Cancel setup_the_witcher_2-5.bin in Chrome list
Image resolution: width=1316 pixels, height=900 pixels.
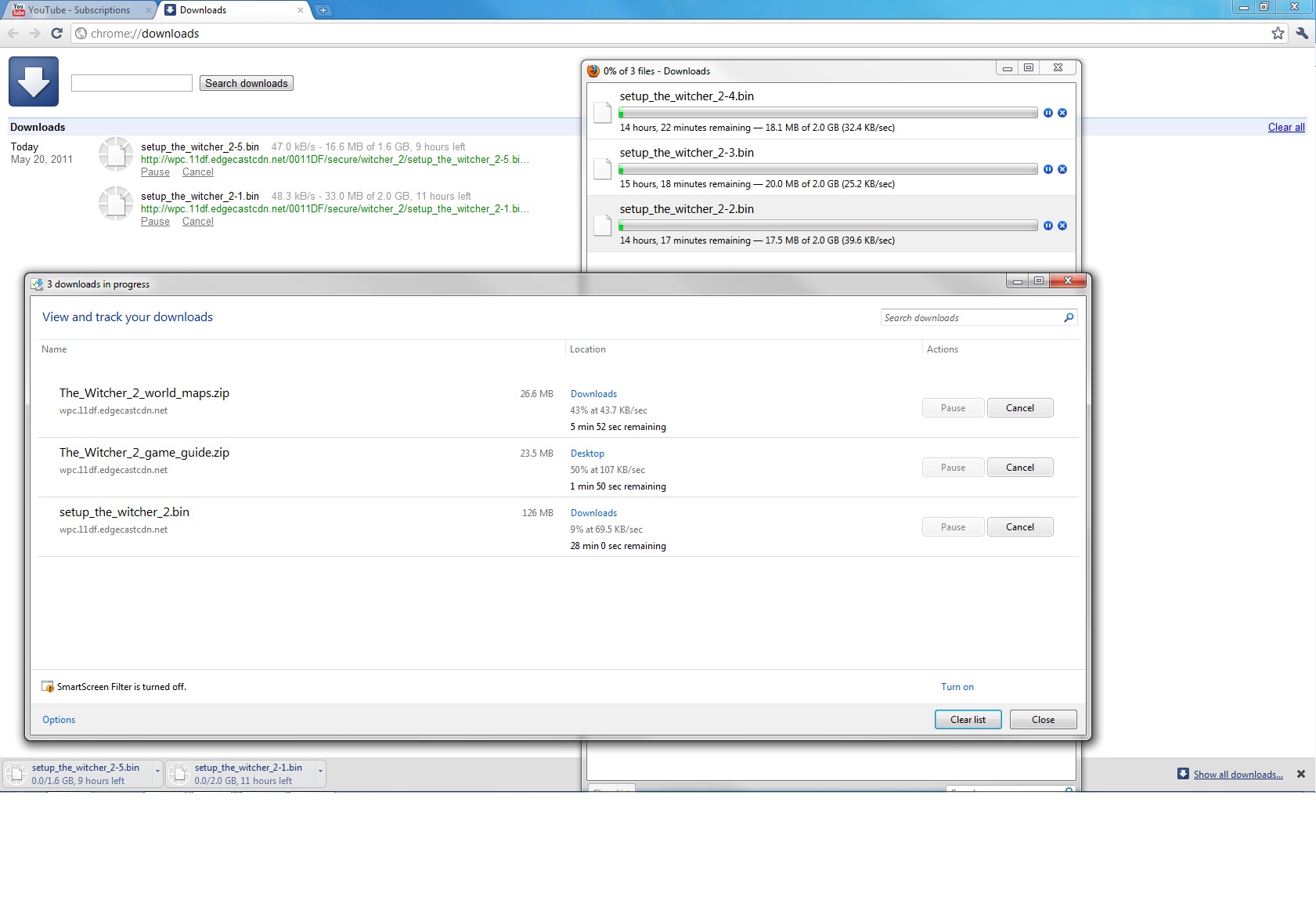(198, 172)
